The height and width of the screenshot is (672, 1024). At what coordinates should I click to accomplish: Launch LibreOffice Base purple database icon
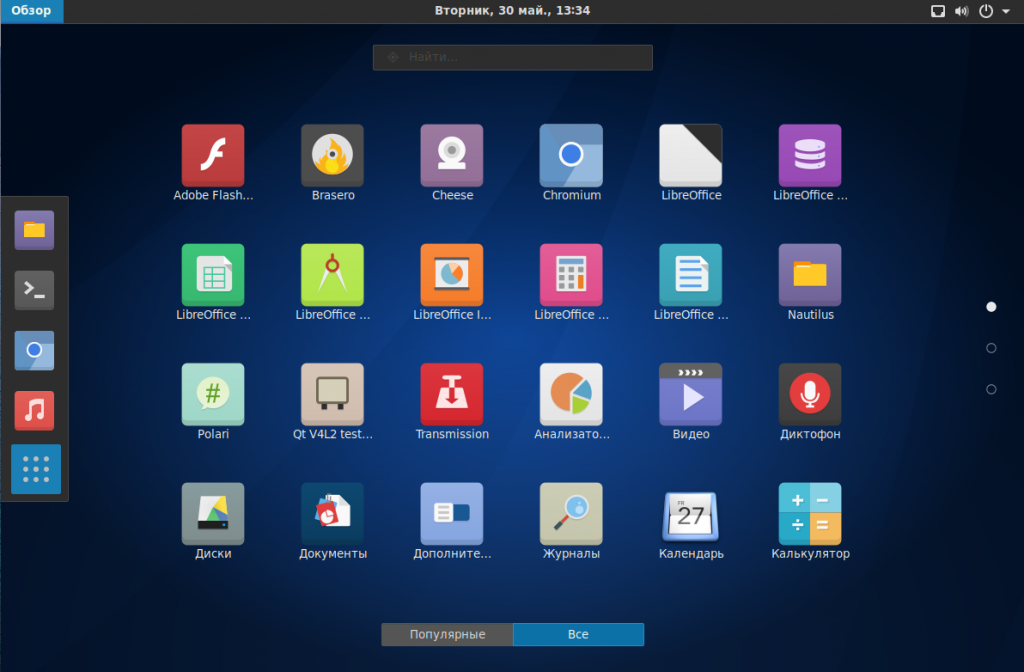(x=810, y=156)
